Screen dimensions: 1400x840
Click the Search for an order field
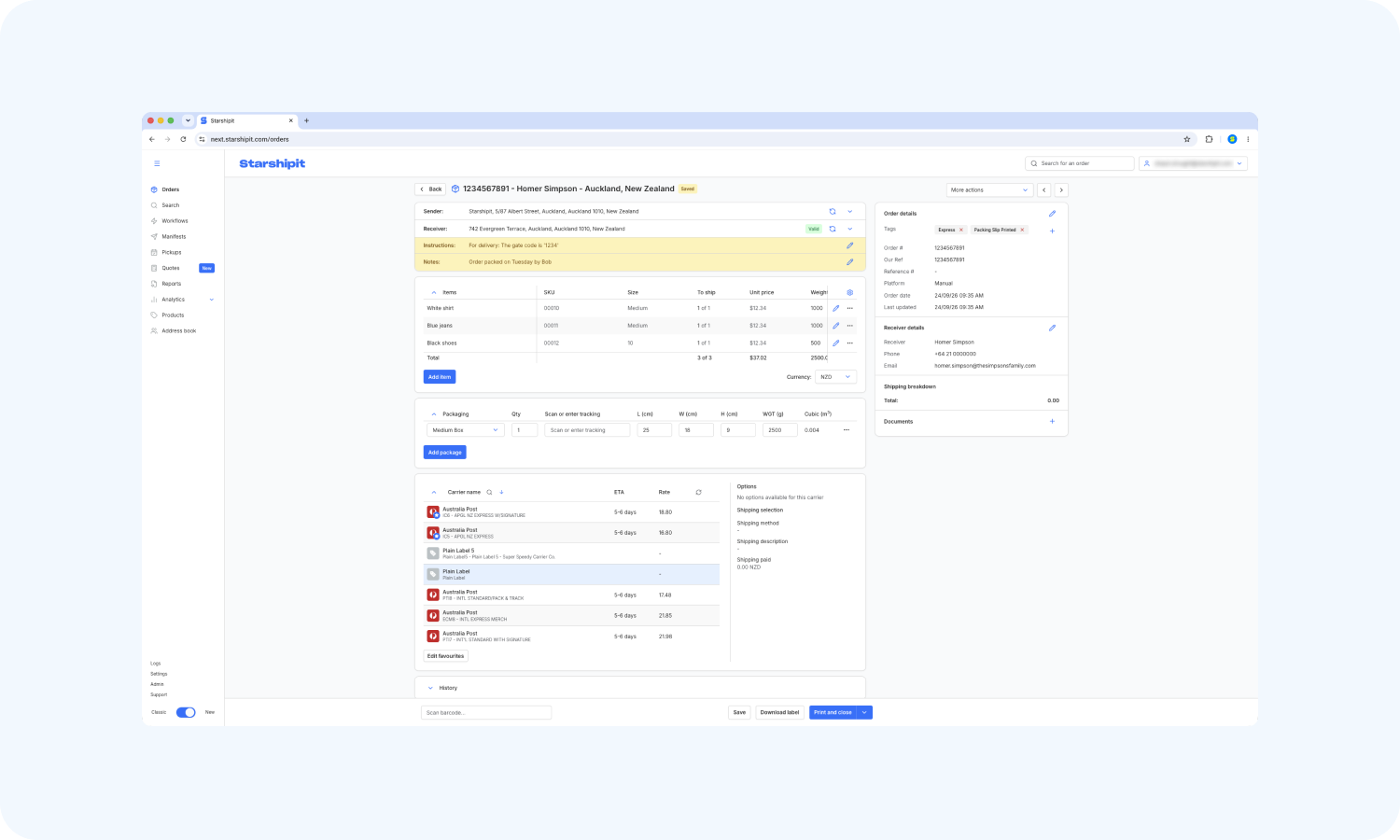pos(1080,163)
